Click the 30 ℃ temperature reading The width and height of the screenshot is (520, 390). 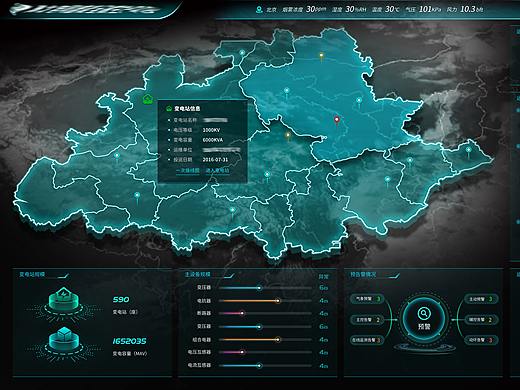tap(392, 9)
